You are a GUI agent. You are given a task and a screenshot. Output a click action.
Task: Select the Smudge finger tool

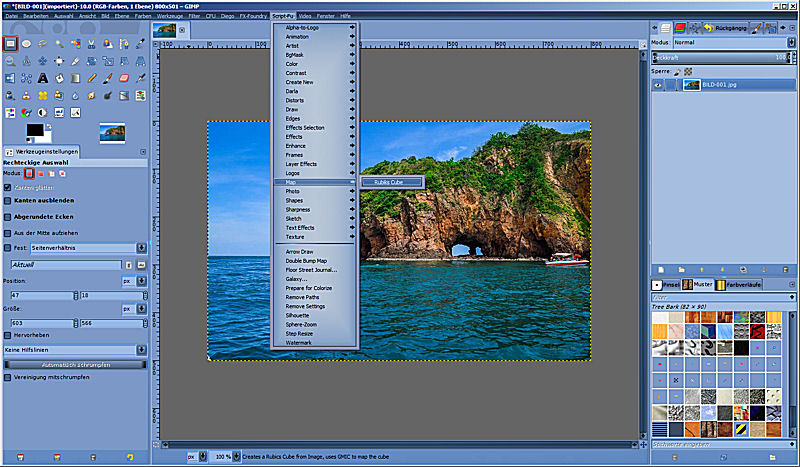pyautogui.click(x=92, y=95)
